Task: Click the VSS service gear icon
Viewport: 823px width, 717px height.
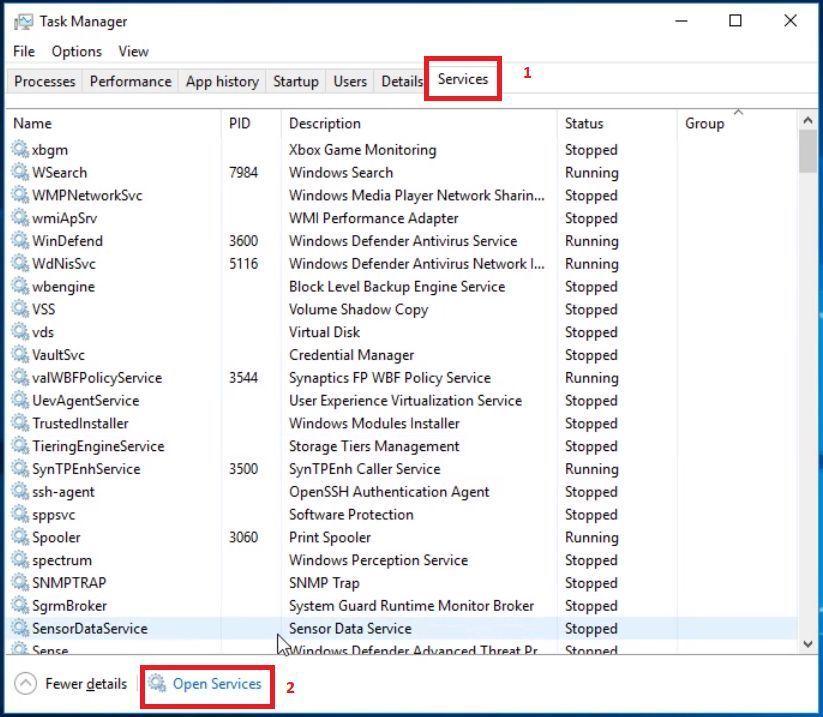Action: point(20,309)
